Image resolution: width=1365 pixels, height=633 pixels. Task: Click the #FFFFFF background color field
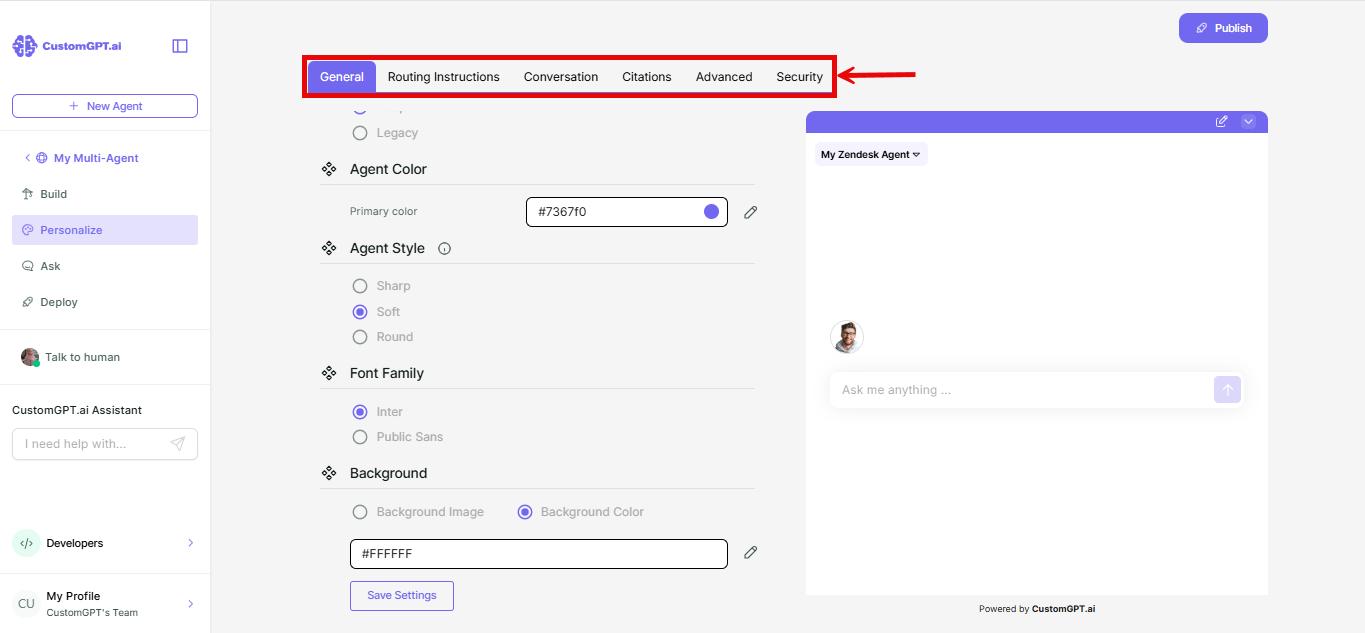click(x=539, y=554)
